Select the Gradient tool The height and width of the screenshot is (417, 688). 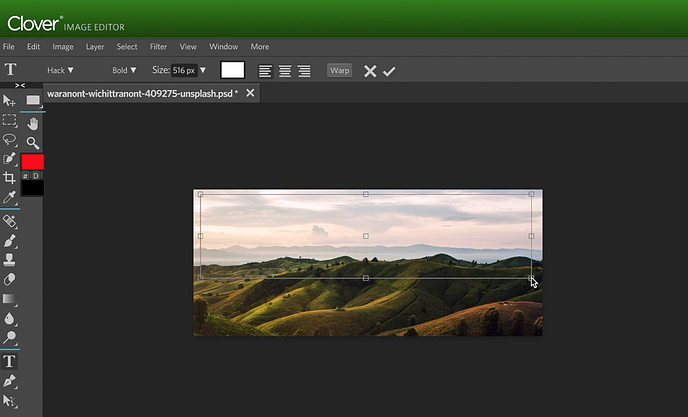click(9, 299)
